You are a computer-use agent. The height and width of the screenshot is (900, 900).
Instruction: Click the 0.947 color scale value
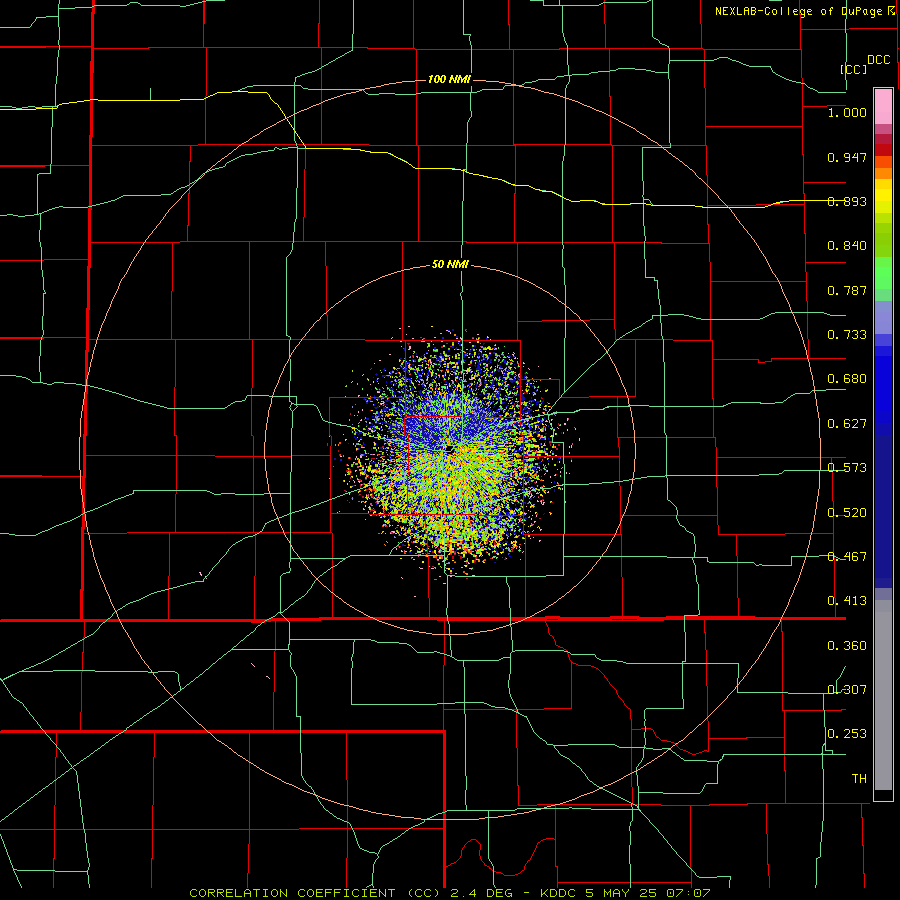tap(847, 157)
